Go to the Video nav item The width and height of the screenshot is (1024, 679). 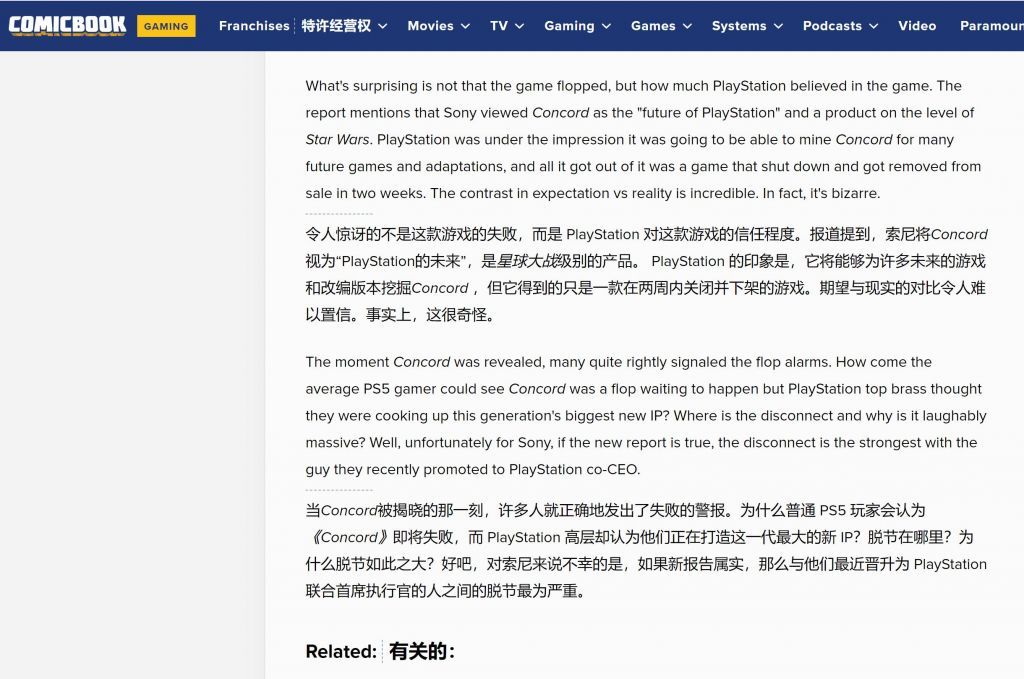(x=917, y=26)
